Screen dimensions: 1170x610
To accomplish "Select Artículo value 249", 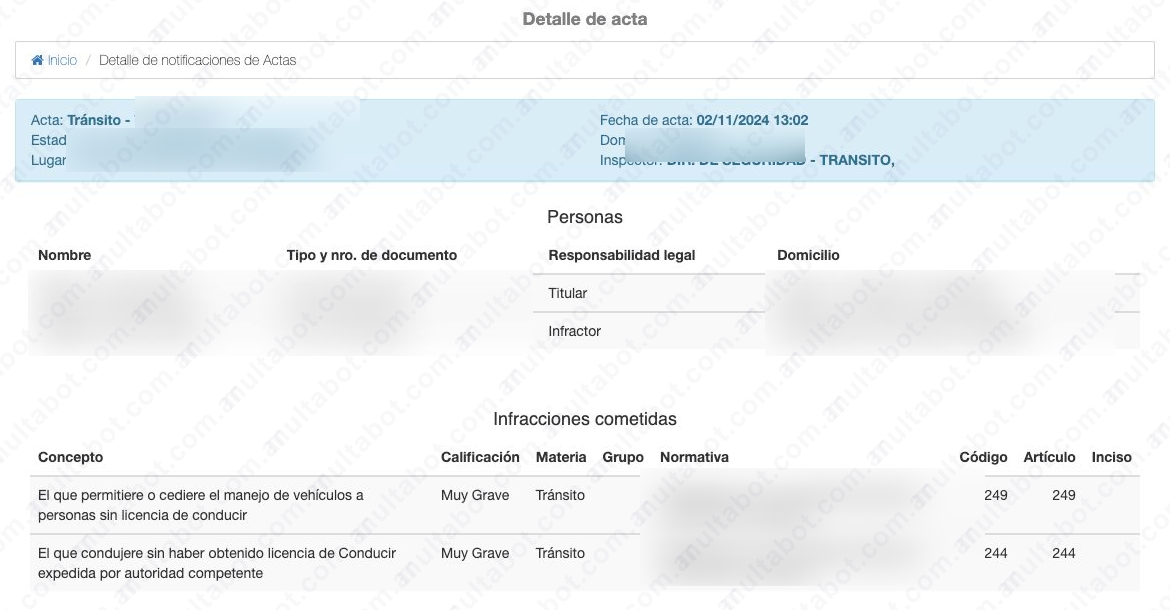I will click(1063, 495).
